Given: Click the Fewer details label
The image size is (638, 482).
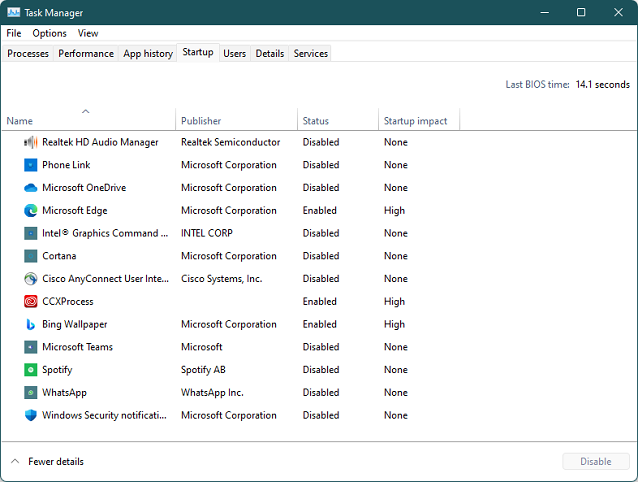Looking at the screenshot, I should click(x=56, y=462).
